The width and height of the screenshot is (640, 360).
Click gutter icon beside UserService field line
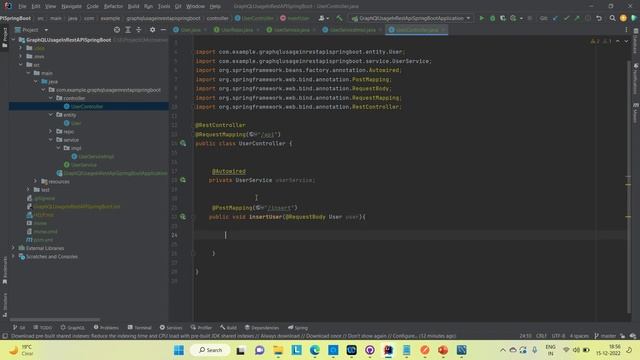click(x=183, y=180)
